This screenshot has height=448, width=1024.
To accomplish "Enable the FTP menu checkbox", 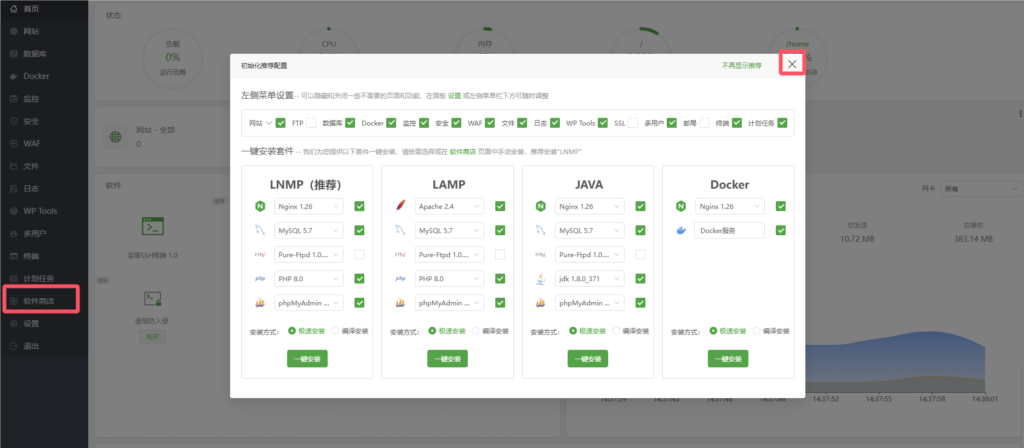I will point(311,123).
